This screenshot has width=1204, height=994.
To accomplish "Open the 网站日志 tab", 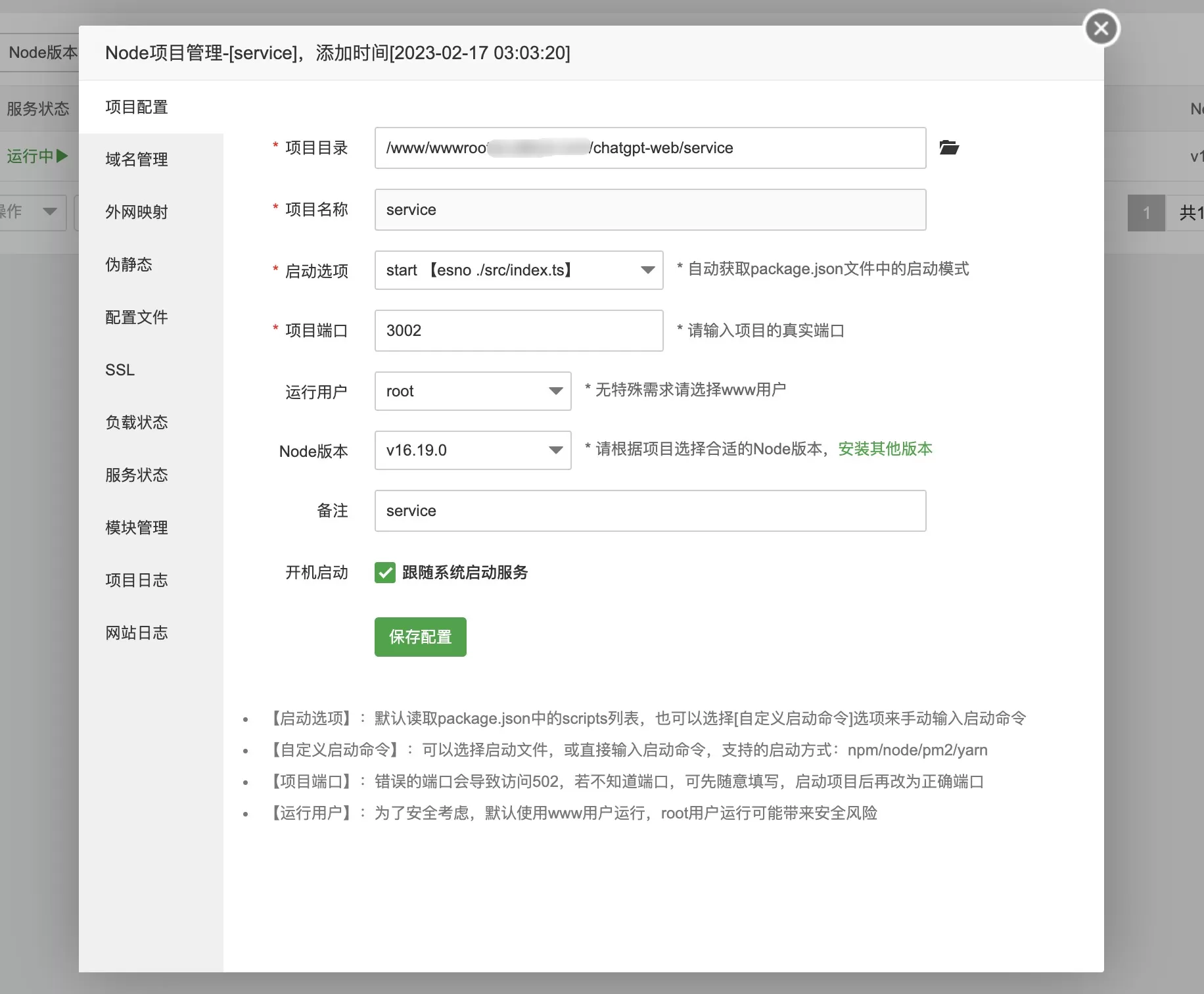I will point(136,632).
